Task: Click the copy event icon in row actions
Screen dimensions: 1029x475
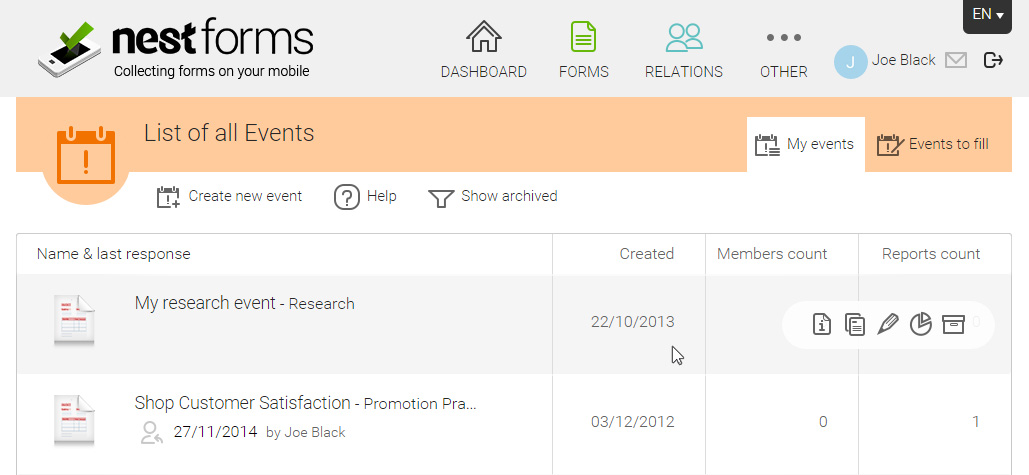Action: pyautogui.click(x=854, y=324)
